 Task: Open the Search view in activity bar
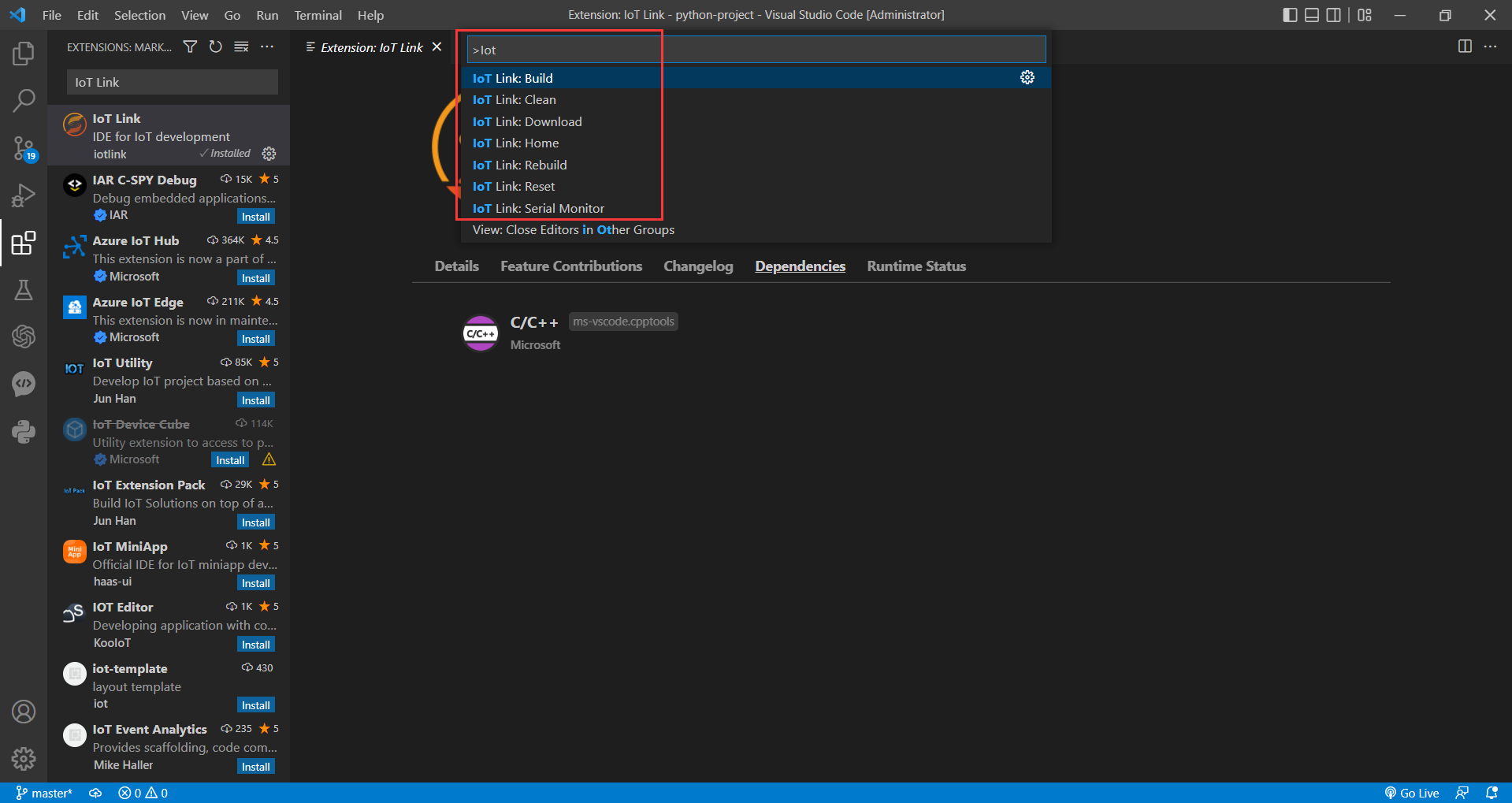(x=24, y=100)
